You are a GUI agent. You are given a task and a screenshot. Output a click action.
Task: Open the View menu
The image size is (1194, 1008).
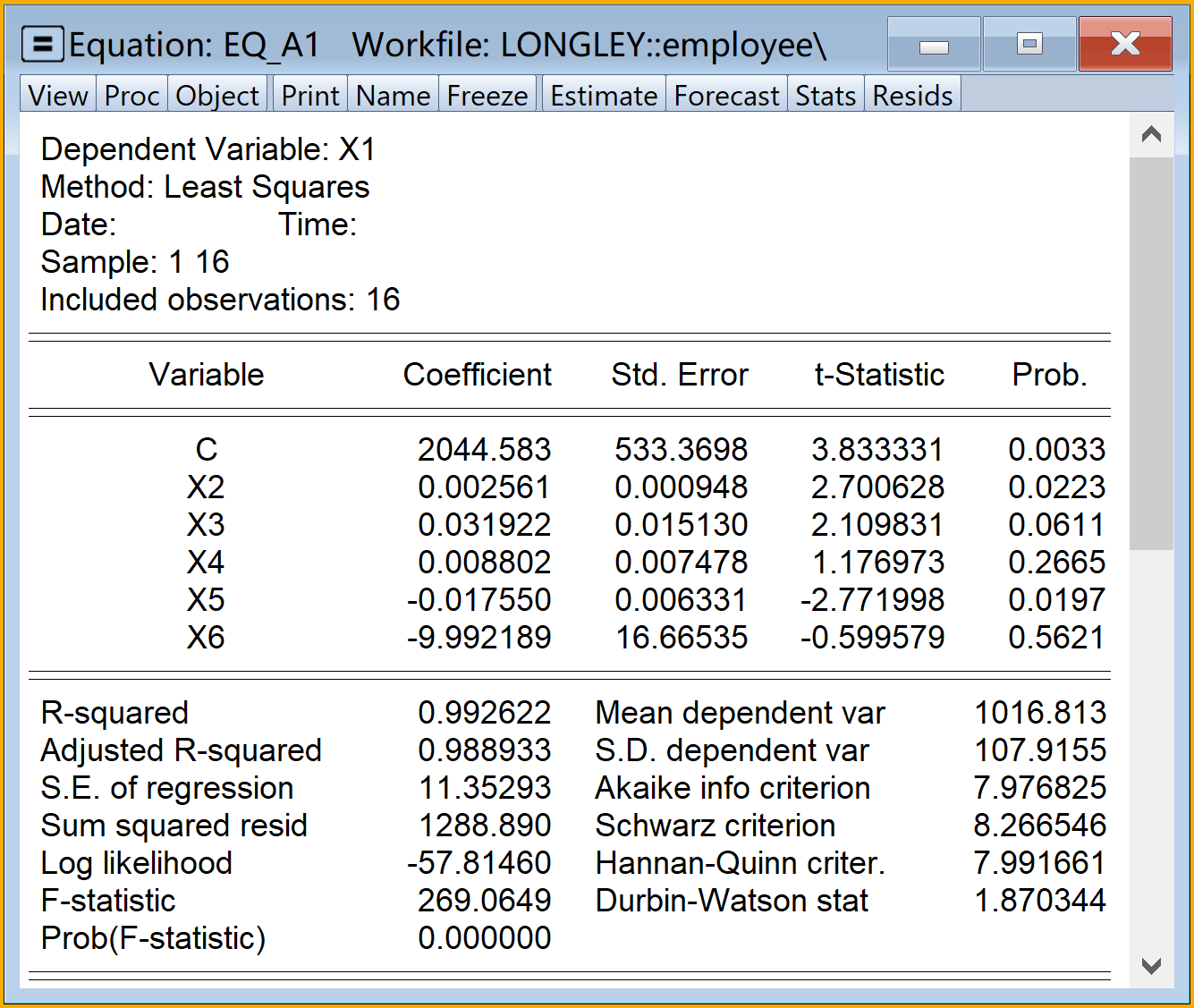coord(58,95)
